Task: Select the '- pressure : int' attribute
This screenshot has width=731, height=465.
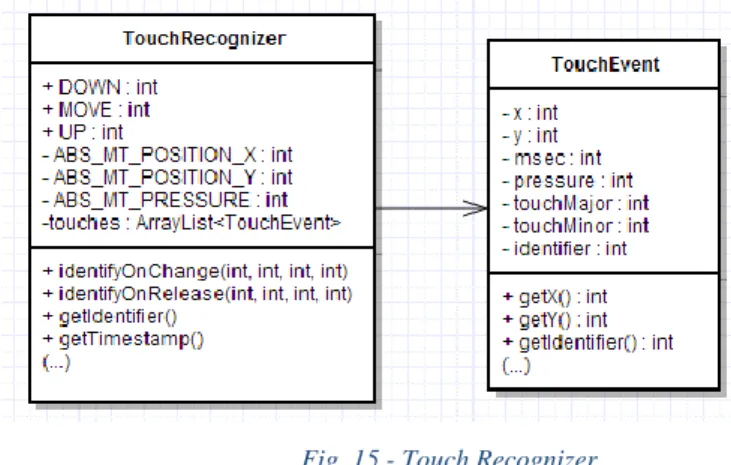Action: click(567, 180)
